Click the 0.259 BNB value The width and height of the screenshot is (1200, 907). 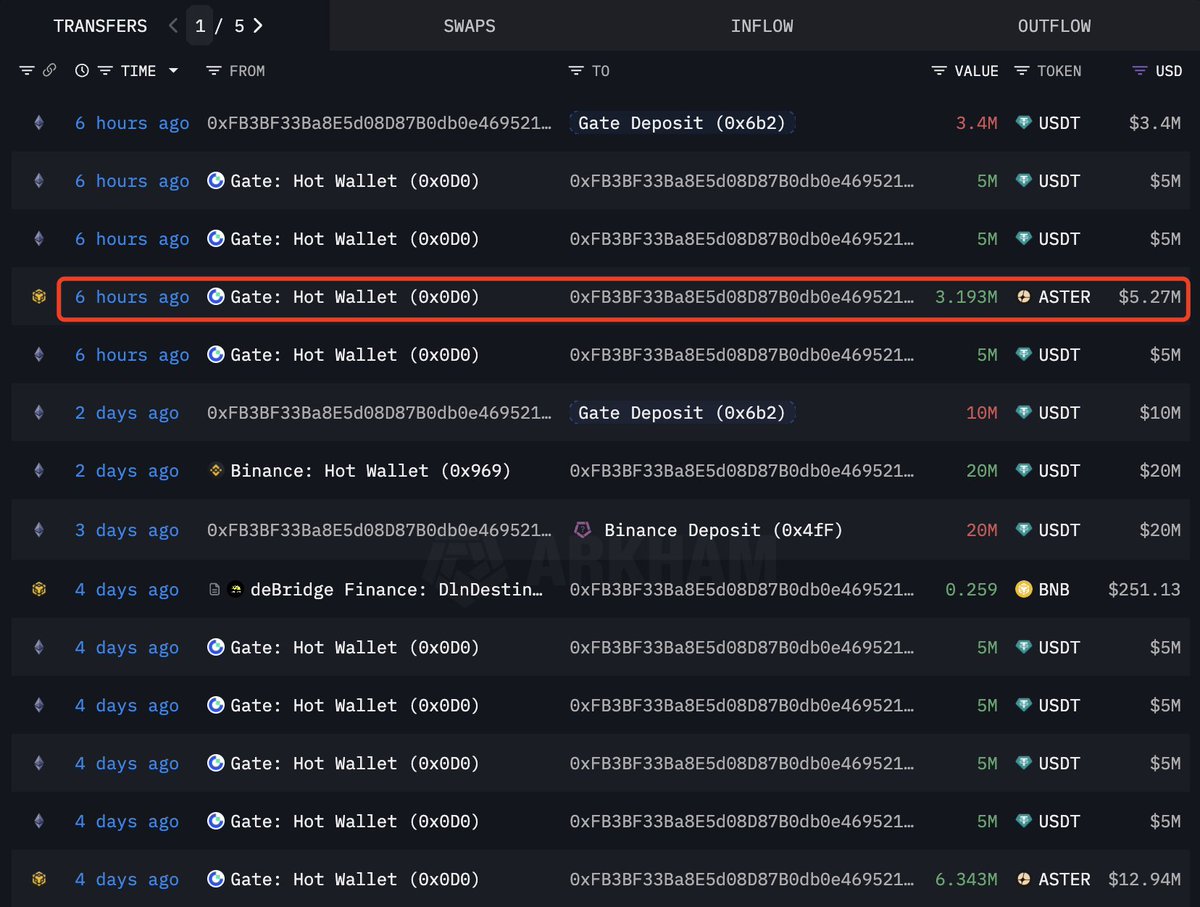tap(972, 589)
